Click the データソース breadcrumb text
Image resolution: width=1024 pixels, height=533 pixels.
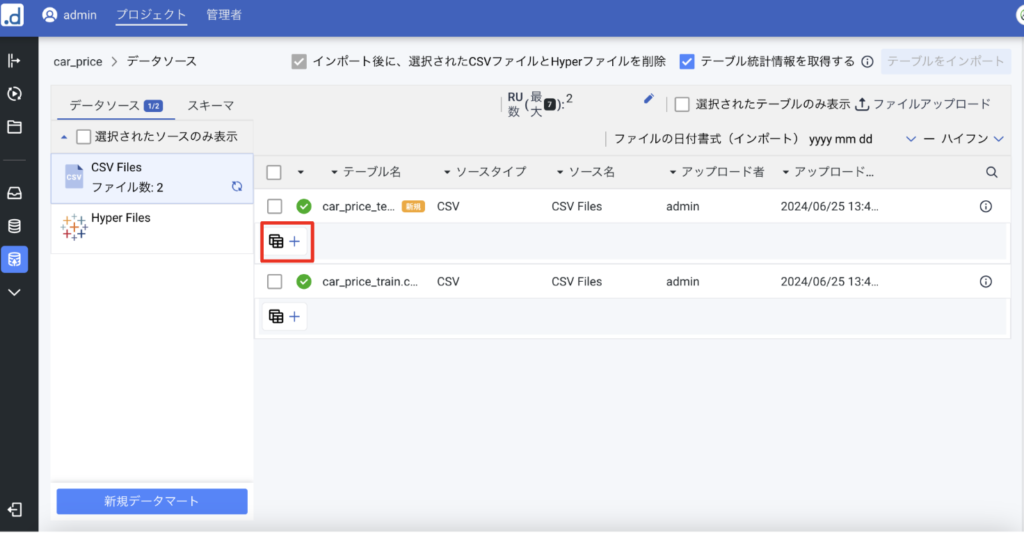pos(161,61)
